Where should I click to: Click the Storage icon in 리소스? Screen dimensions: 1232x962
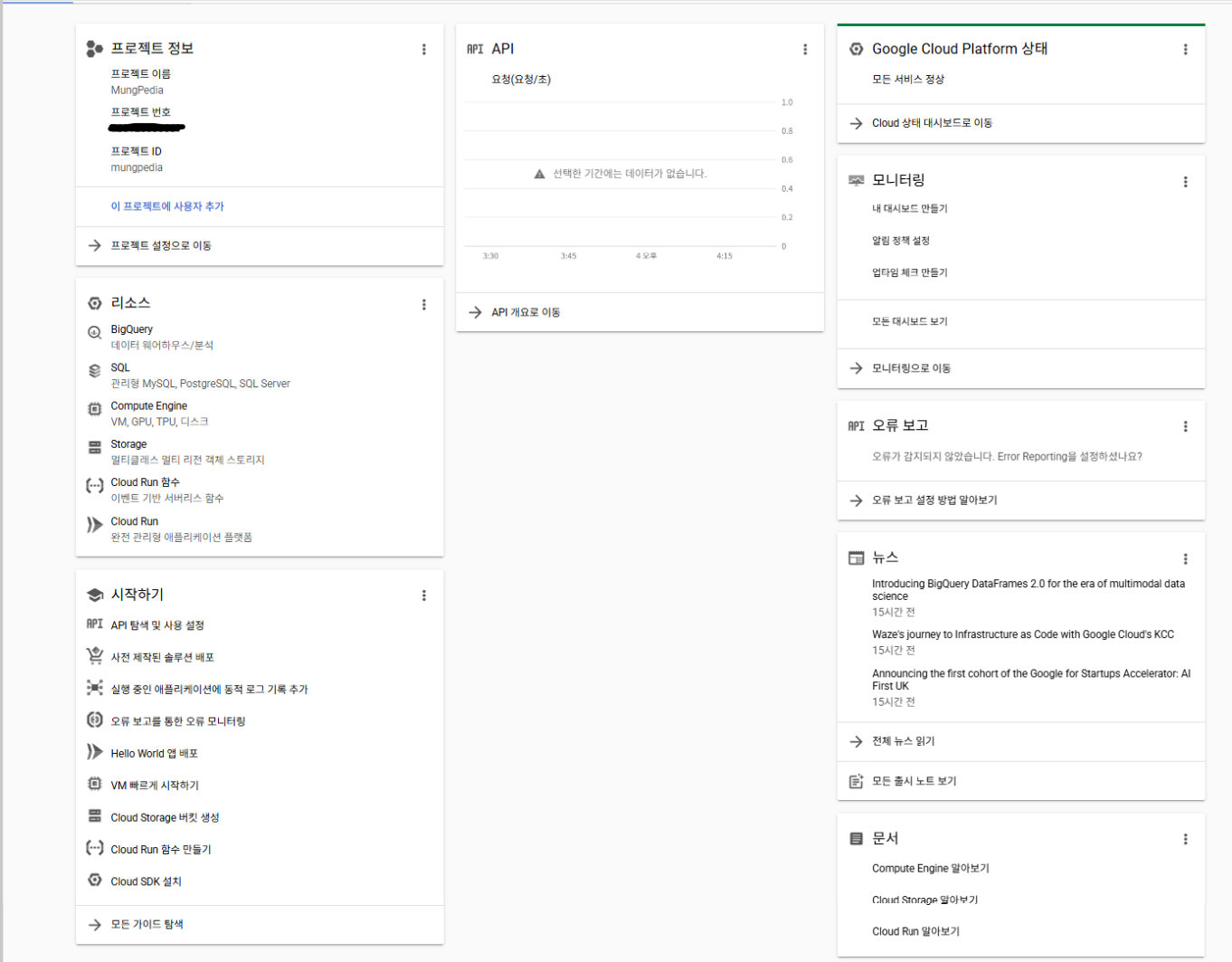(x=94, y=447)
